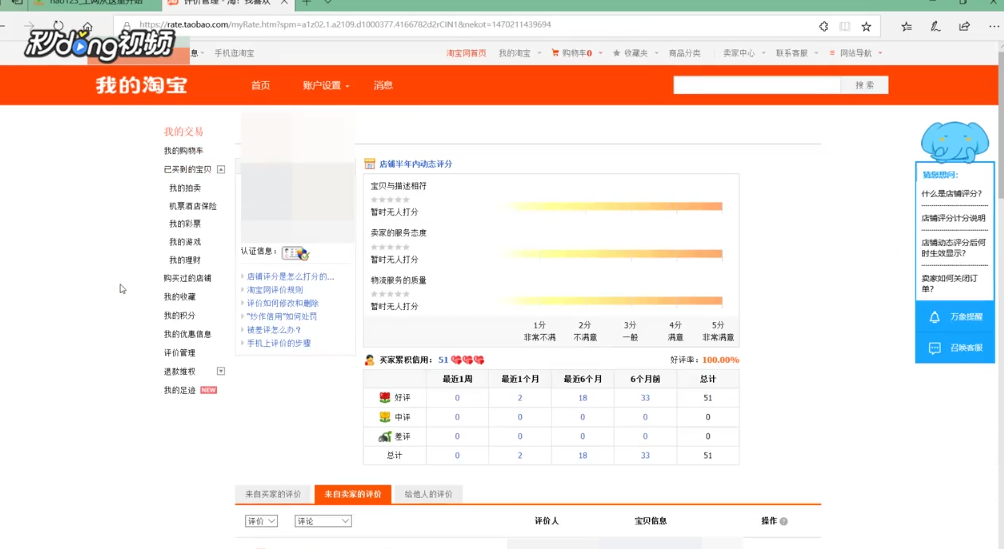Open the 评价 filter dropdown
Screen dimensions: 1004x549
pyautogui.click(x=261, y=521)
